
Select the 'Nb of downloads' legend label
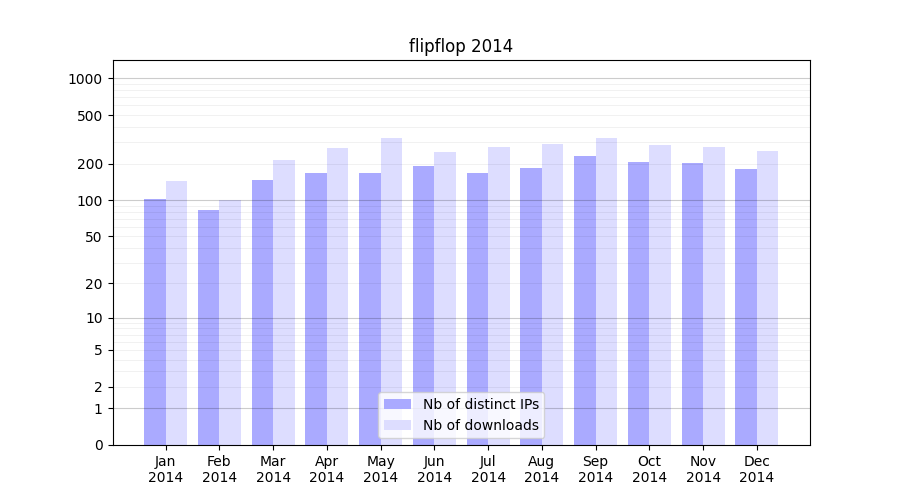[x=480, y=425]
